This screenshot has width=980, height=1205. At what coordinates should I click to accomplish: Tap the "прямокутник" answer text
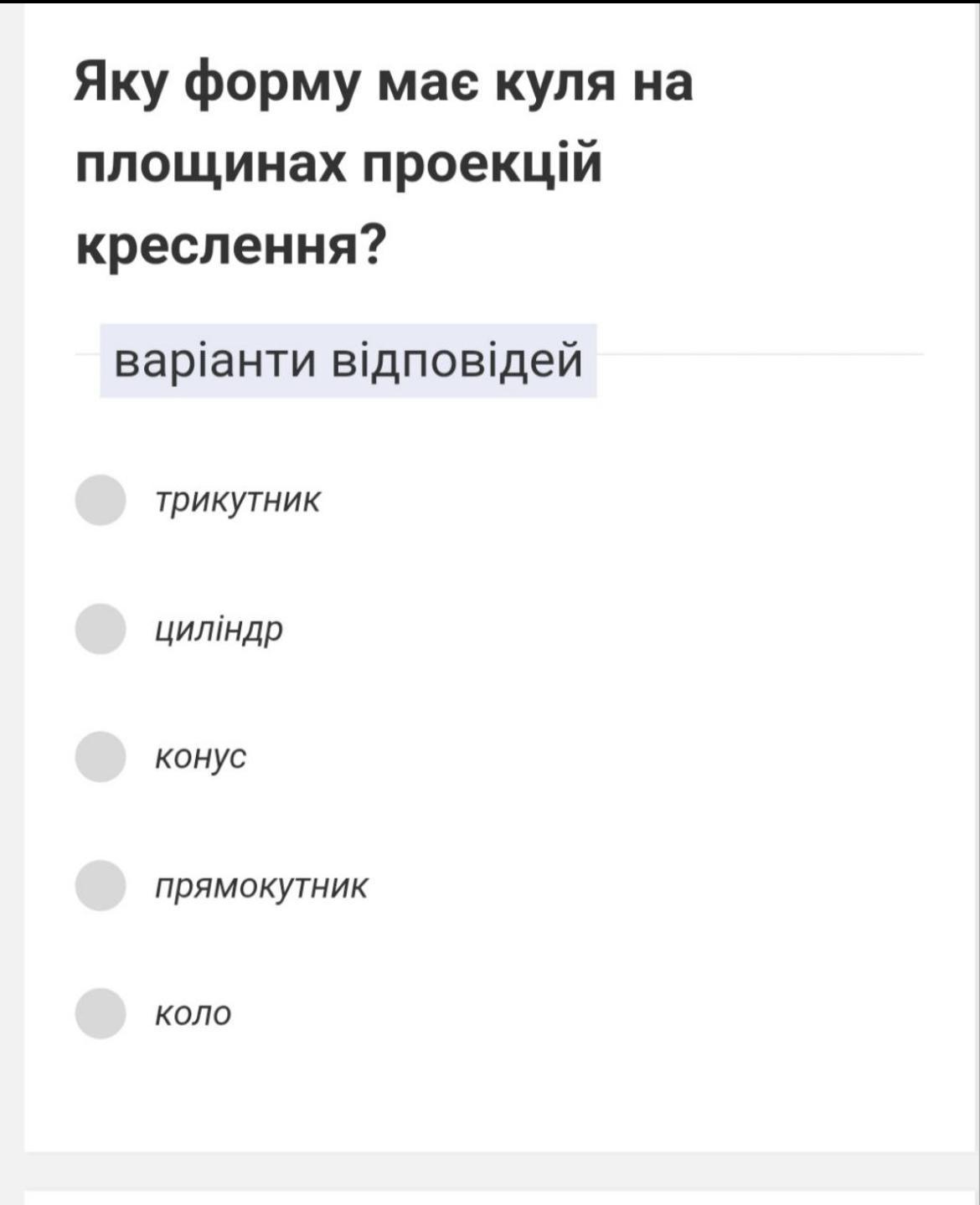tap(261, 886)
